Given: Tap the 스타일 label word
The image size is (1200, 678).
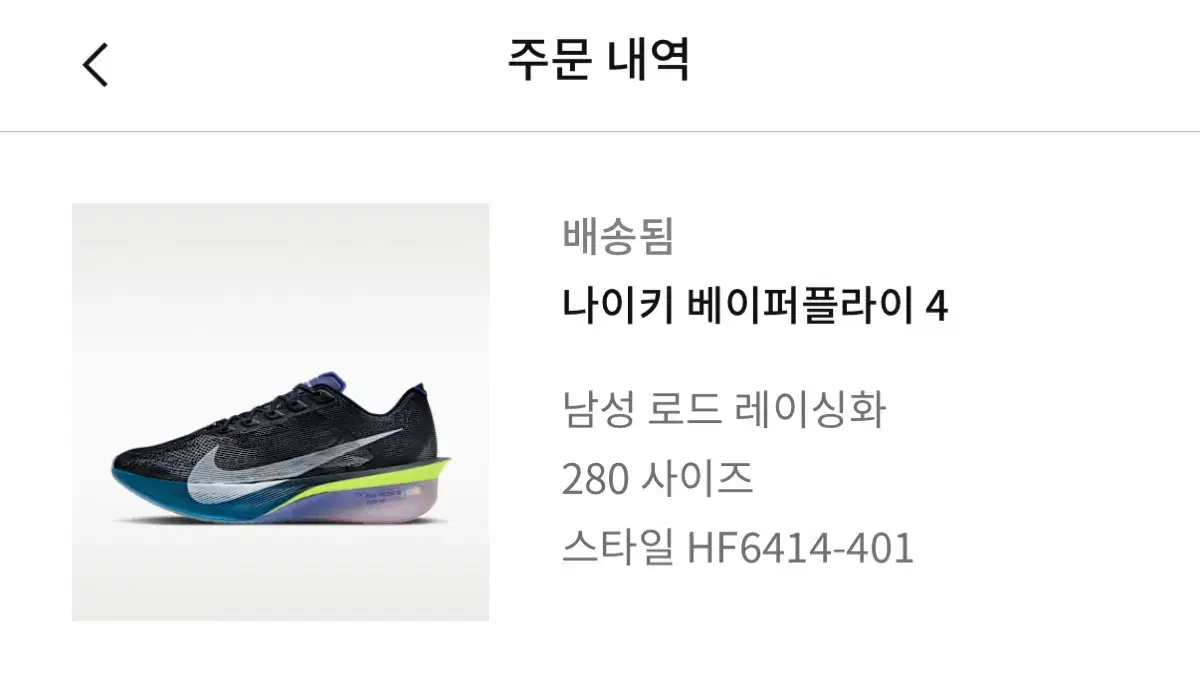Looking at the screenshot, I should click(618, 548).
